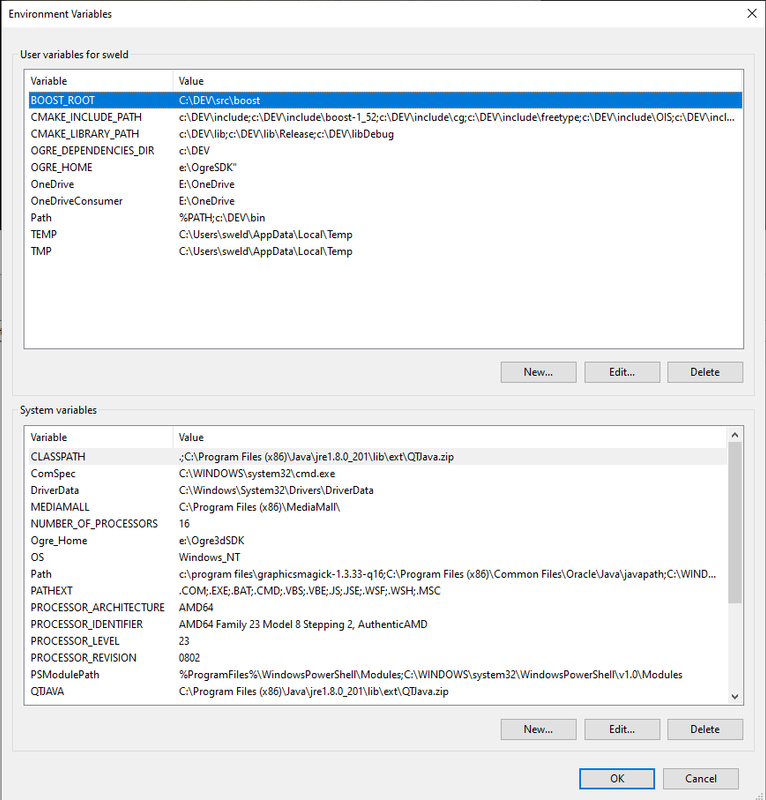The height and width of the screenshot is (800, 766).
Task: Click New... button for user variables
Action: click(x=538, y=372)
